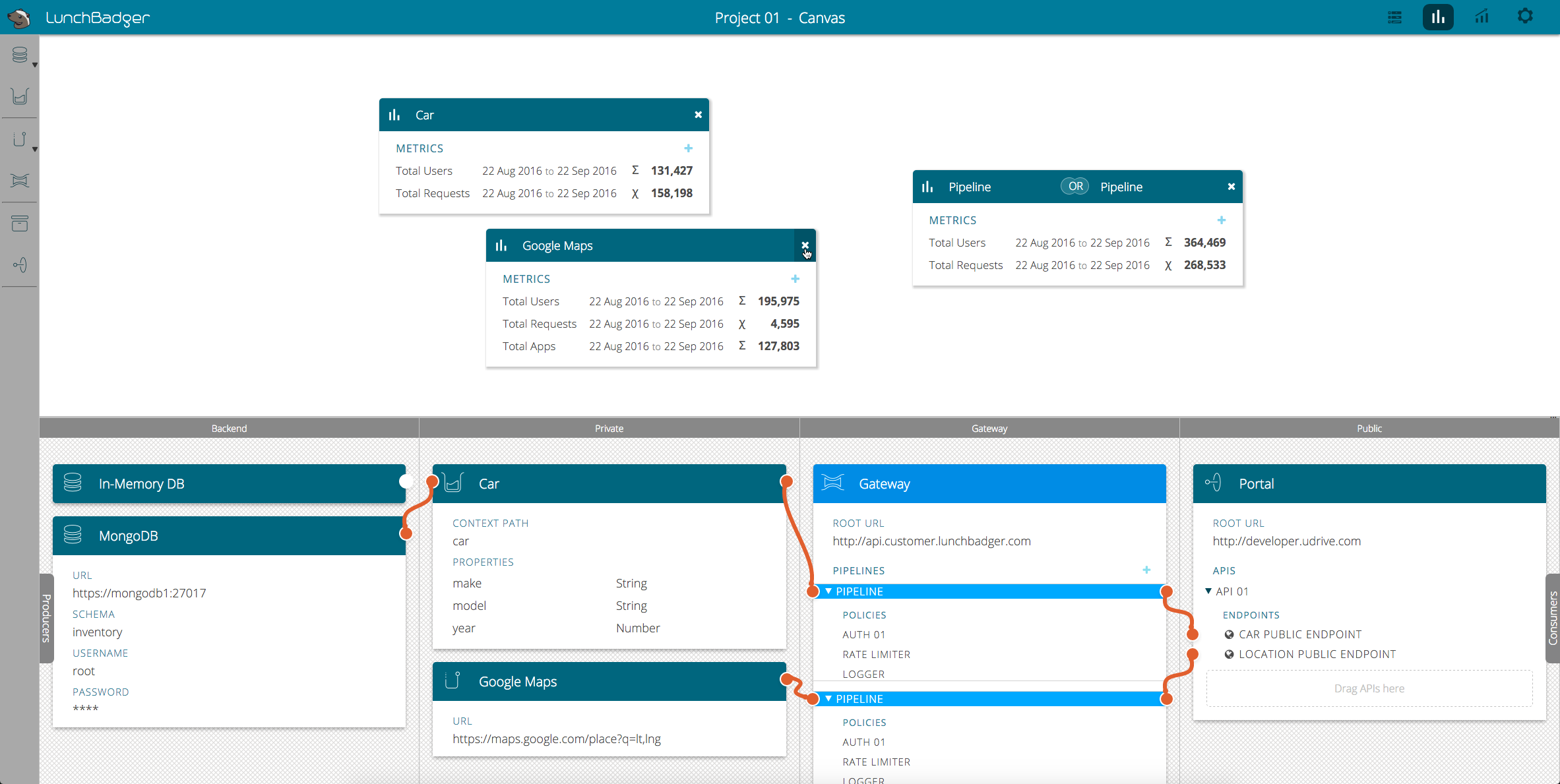This screenshot has width=1560, height=784.
Task: Open the forecast chart icon in header
Action: (1482, 17)
